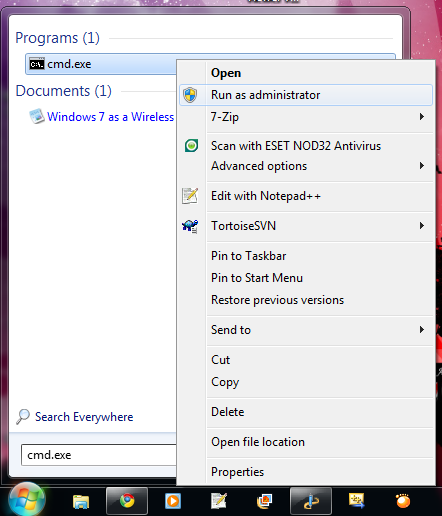Image resolution: width=442 pixels, height=516 pixels.
Task: Expand the 7-Zip submenu arrow
Action: 422,117
